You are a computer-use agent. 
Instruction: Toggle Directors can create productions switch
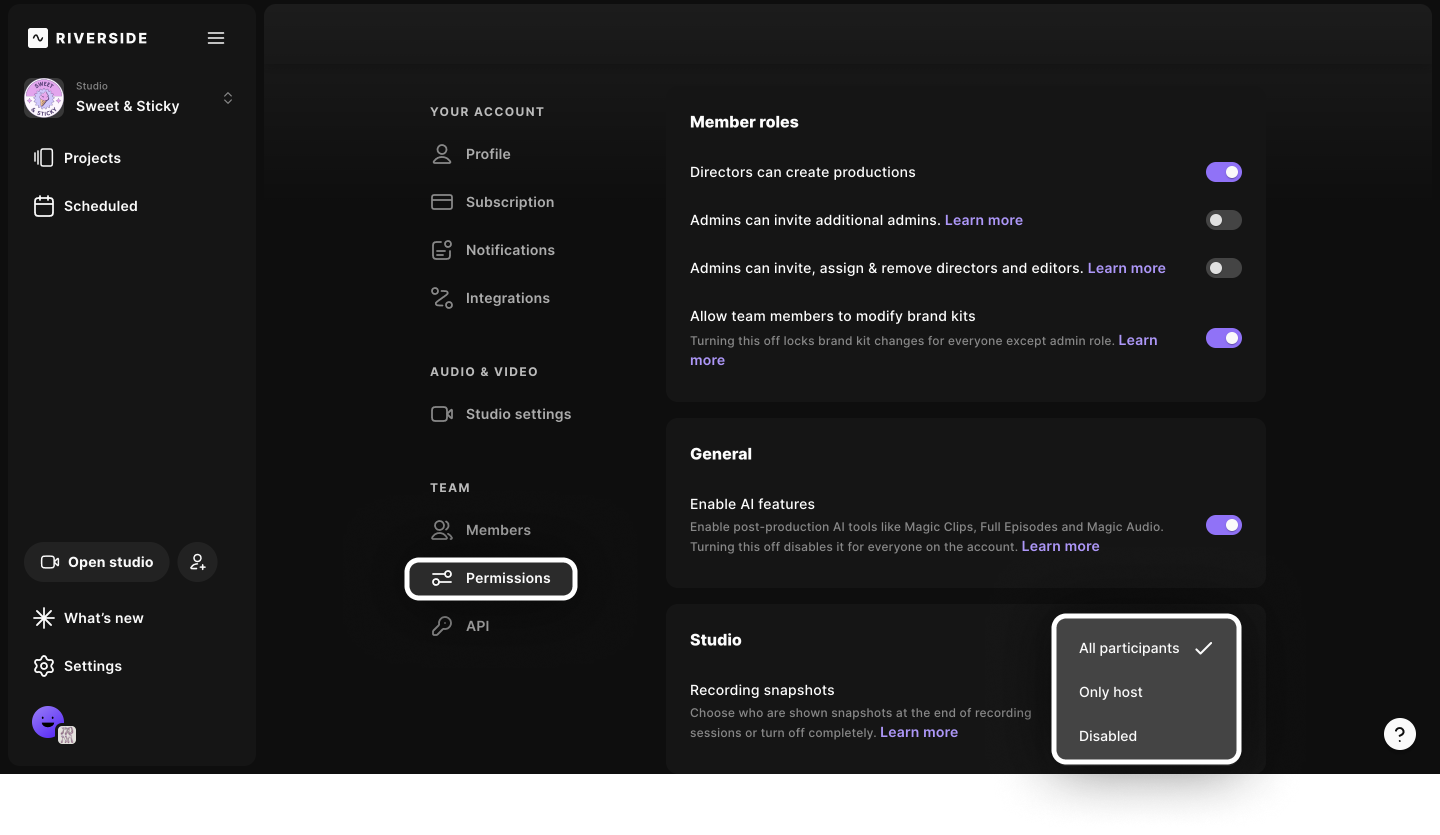pos(1223,172)
